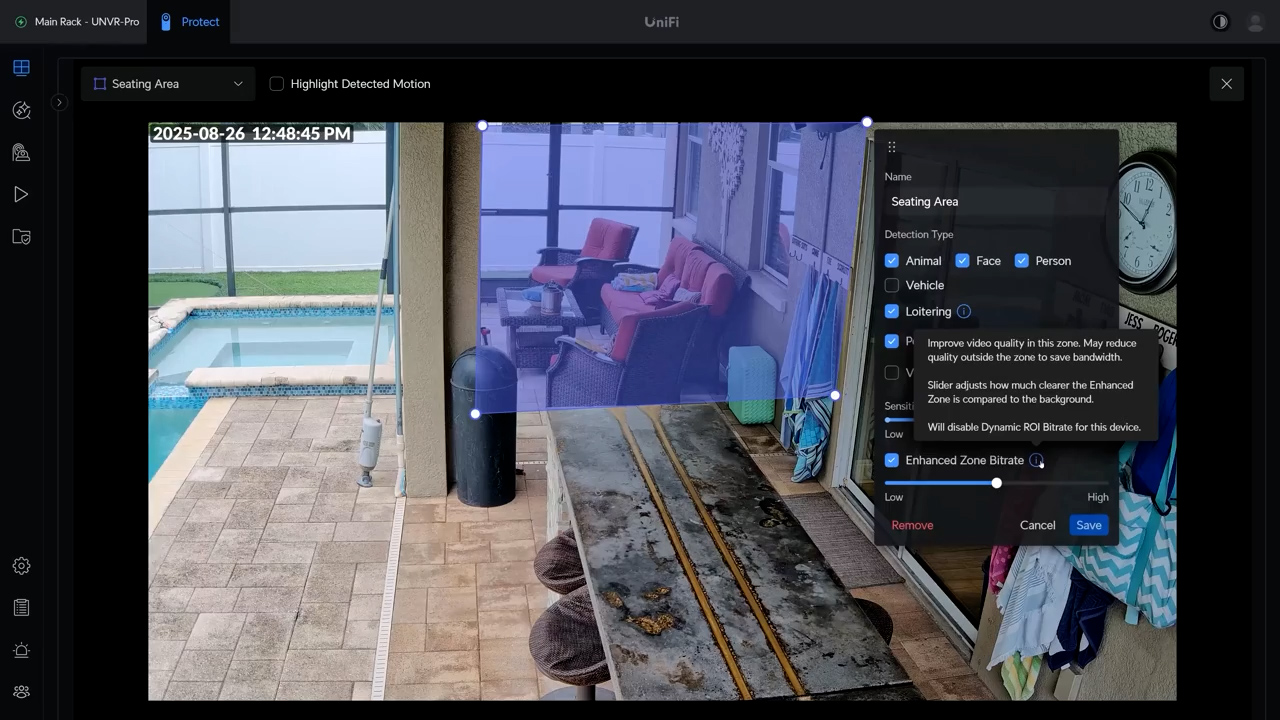Click the zone panel drag handle
Screen dimensions: 1280x720
[x=892, y=147]
